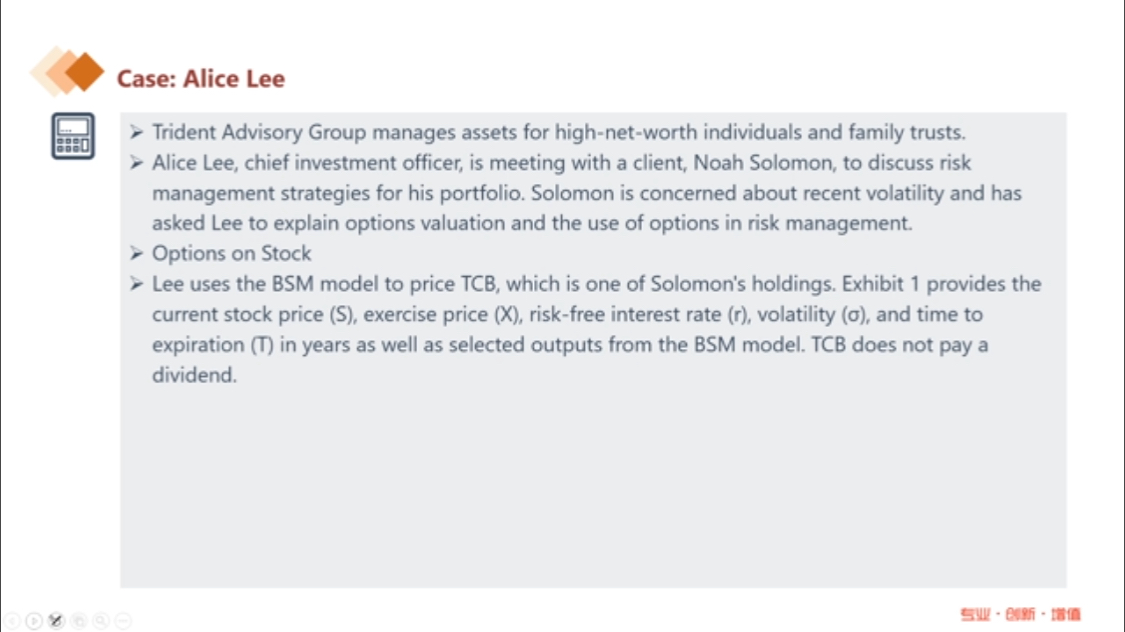
Task: Go to the previous slide arrow
Action: click(12, 621)
